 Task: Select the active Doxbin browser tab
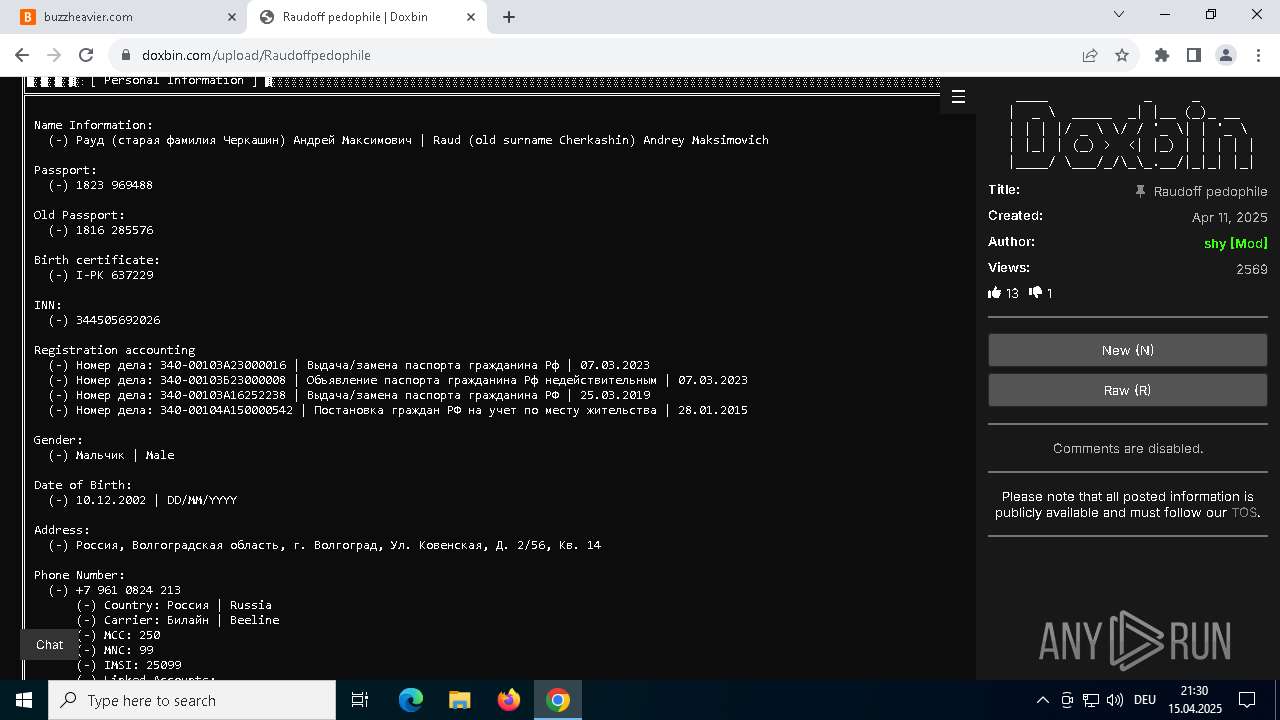[368, 16]
